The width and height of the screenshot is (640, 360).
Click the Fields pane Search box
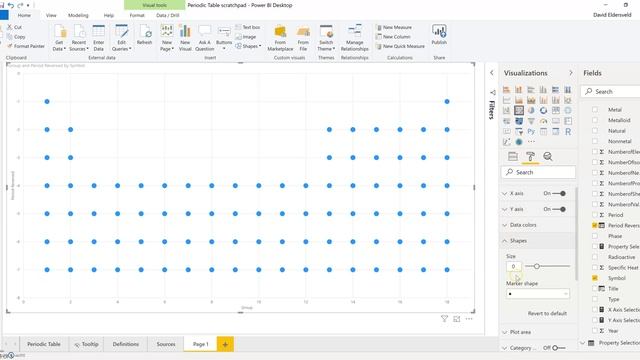pyautogui.click(x=611, y=91)
